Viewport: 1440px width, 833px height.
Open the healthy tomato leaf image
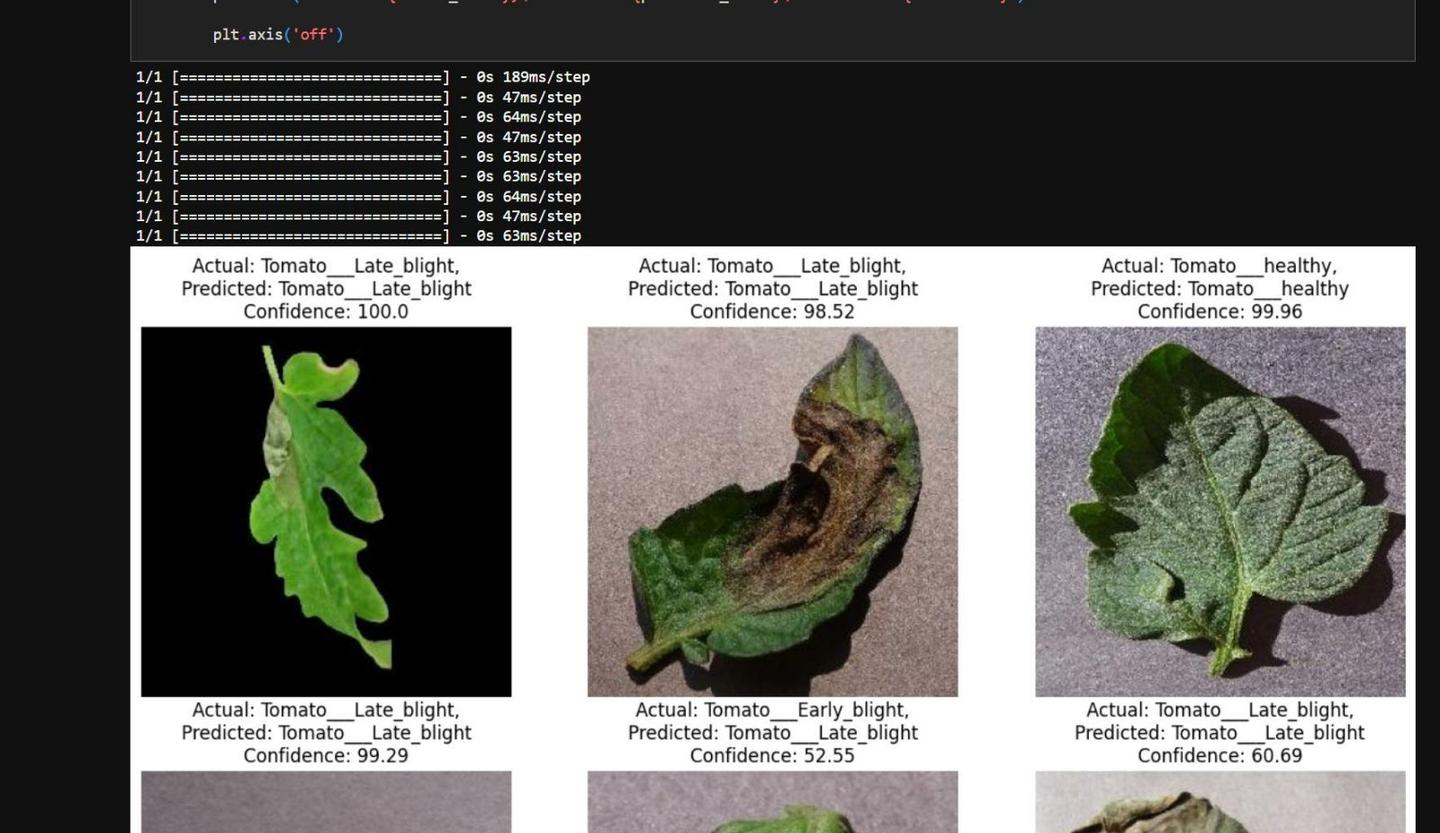[1220, 511]
